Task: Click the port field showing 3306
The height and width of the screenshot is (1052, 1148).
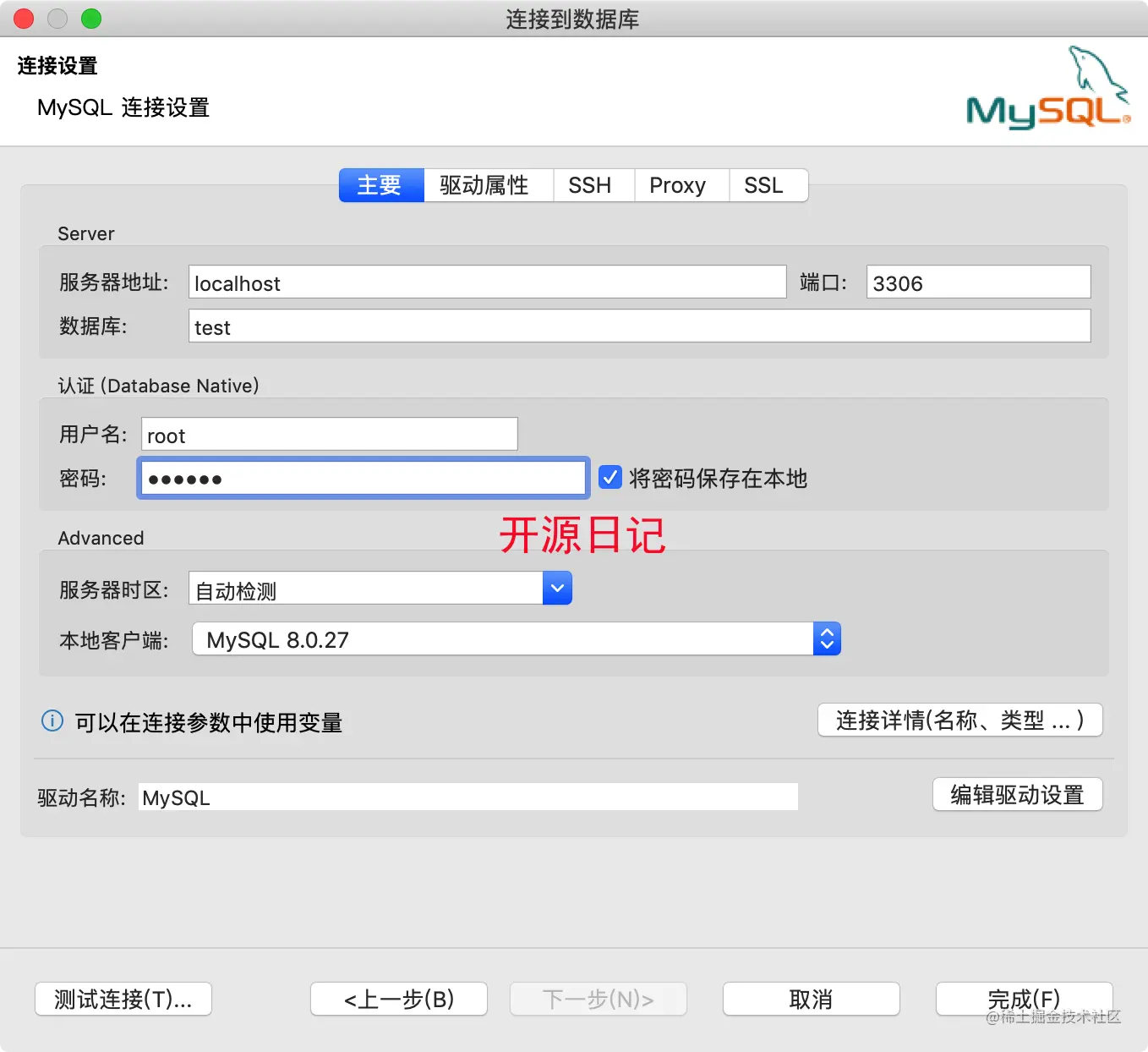Action: tap(978, 282)
